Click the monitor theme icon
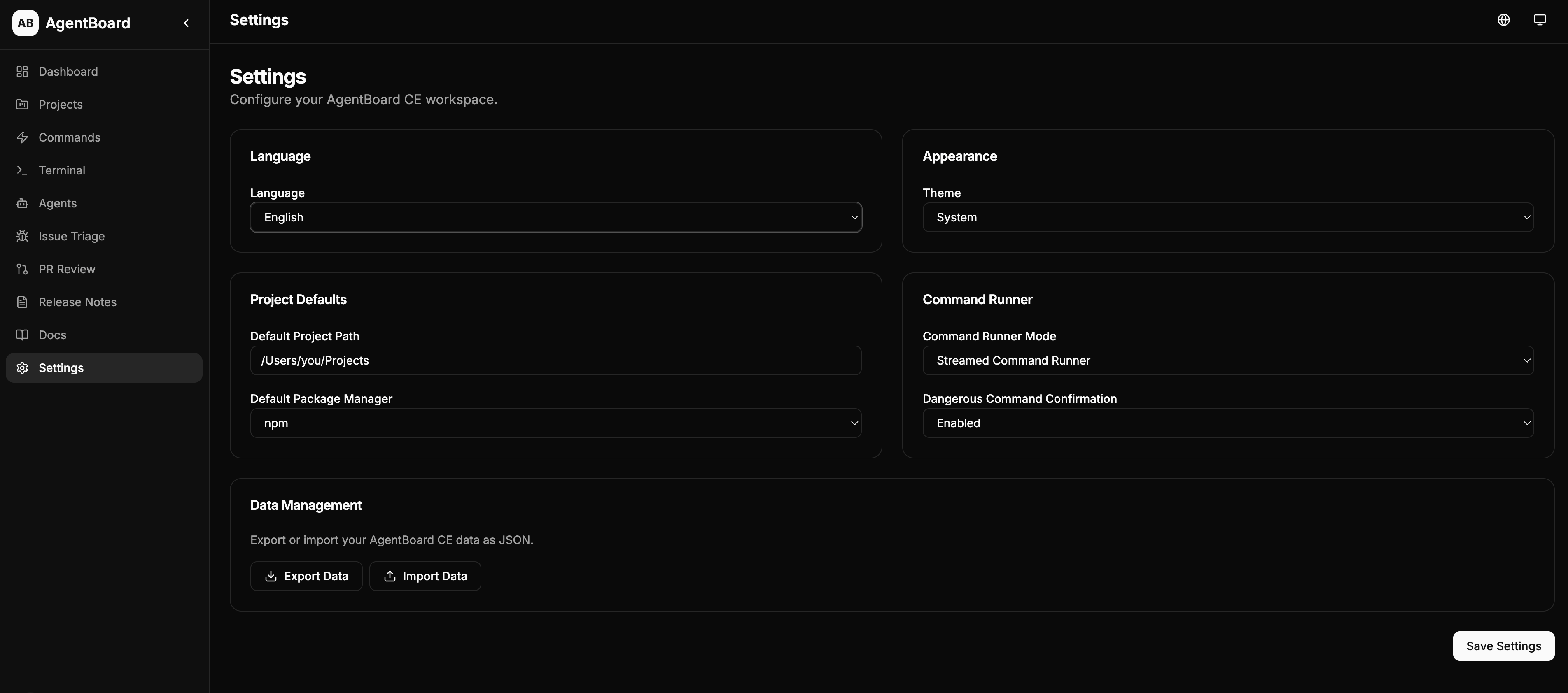Image resolution: width=1568 pixels, height=693 pixels. [x=1540, y=20]
